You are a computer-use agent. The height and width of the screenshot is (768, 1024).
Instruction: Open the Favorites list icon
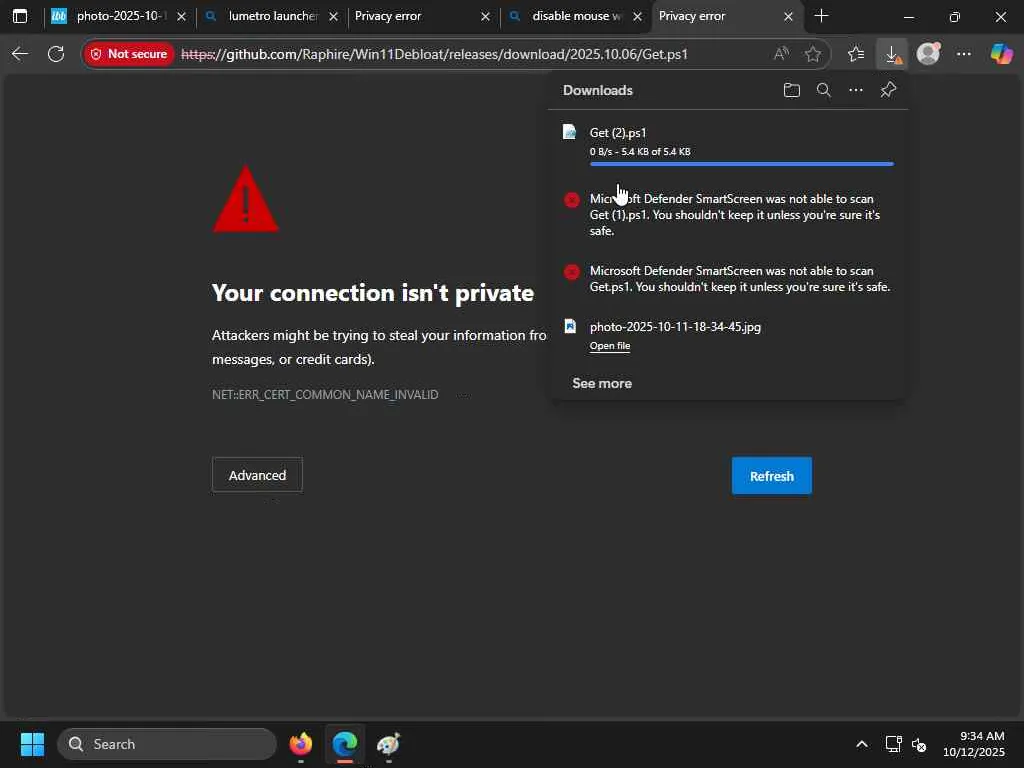pos(856,54)
